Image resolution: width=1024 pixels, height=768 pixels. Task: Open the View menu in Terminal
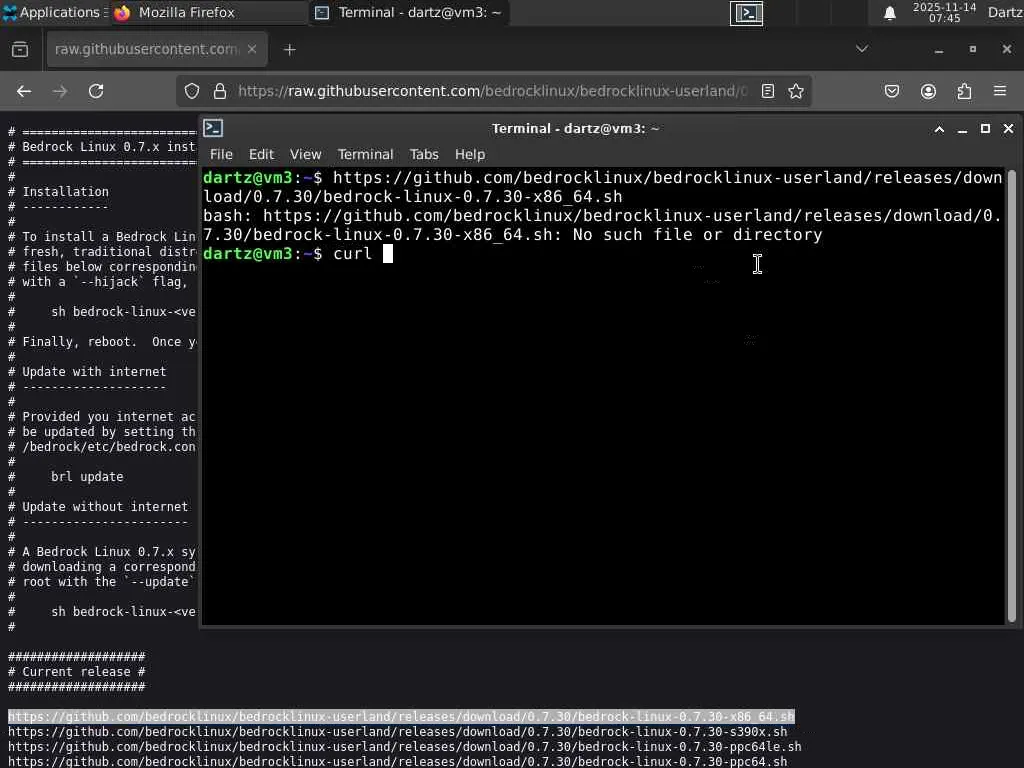coord(305,155)
